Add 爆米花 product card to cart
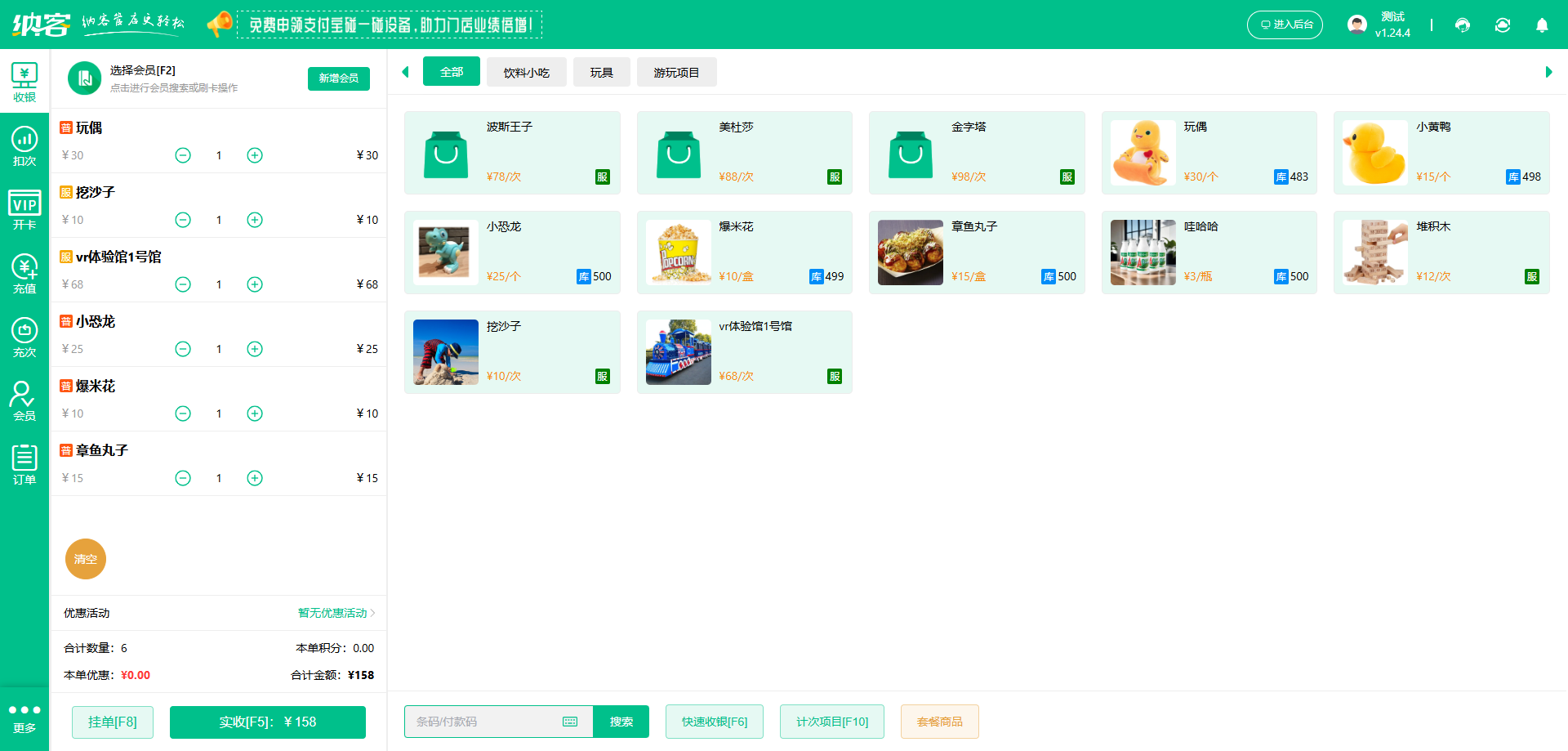The width and height of the screenshot is (1568, 751). 745,253
